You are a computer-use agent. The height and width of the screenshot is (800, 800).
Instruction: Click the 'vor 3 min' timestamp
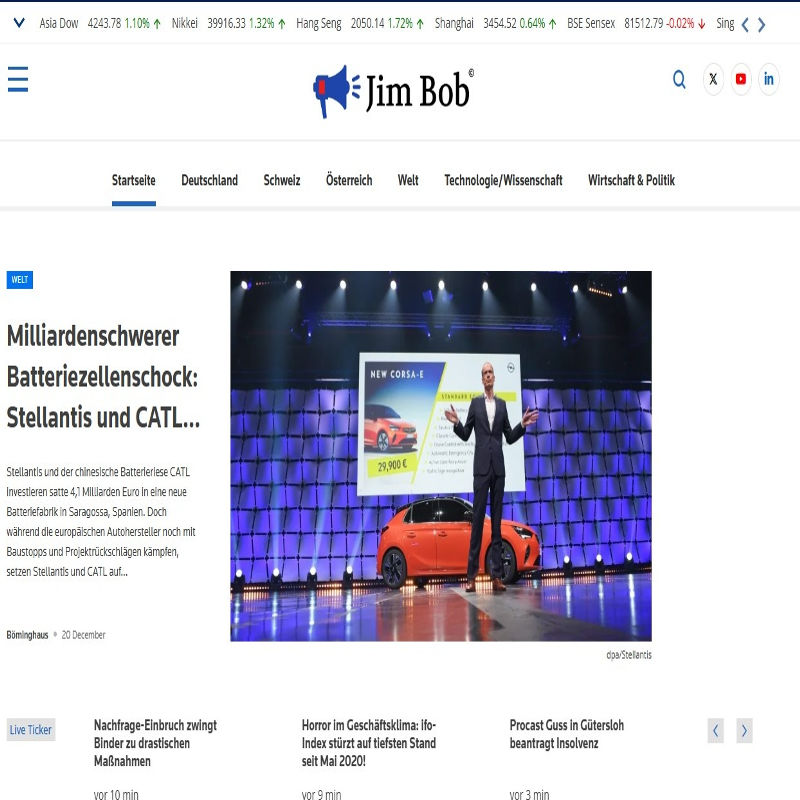pyautogui.click(x=529, y=795)
